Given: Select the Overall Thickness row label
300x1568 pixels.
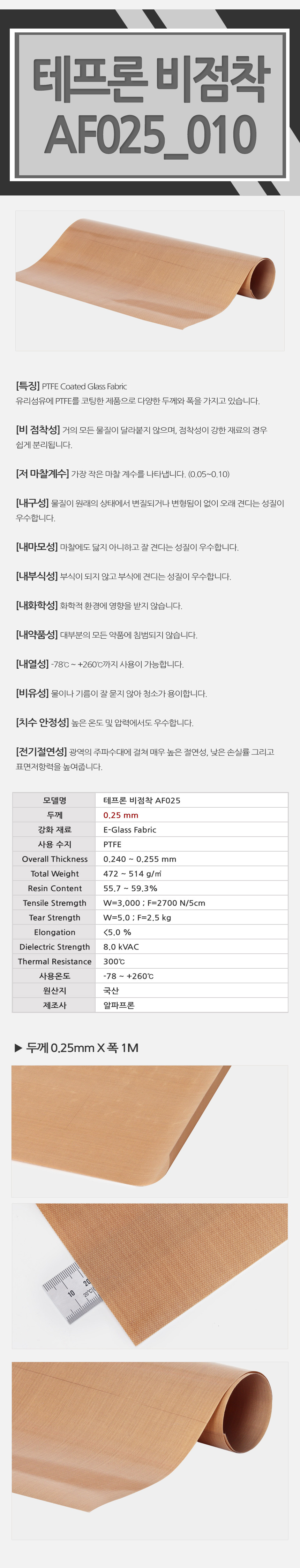Looking at the screenshot, I should [x=54, y=858].
